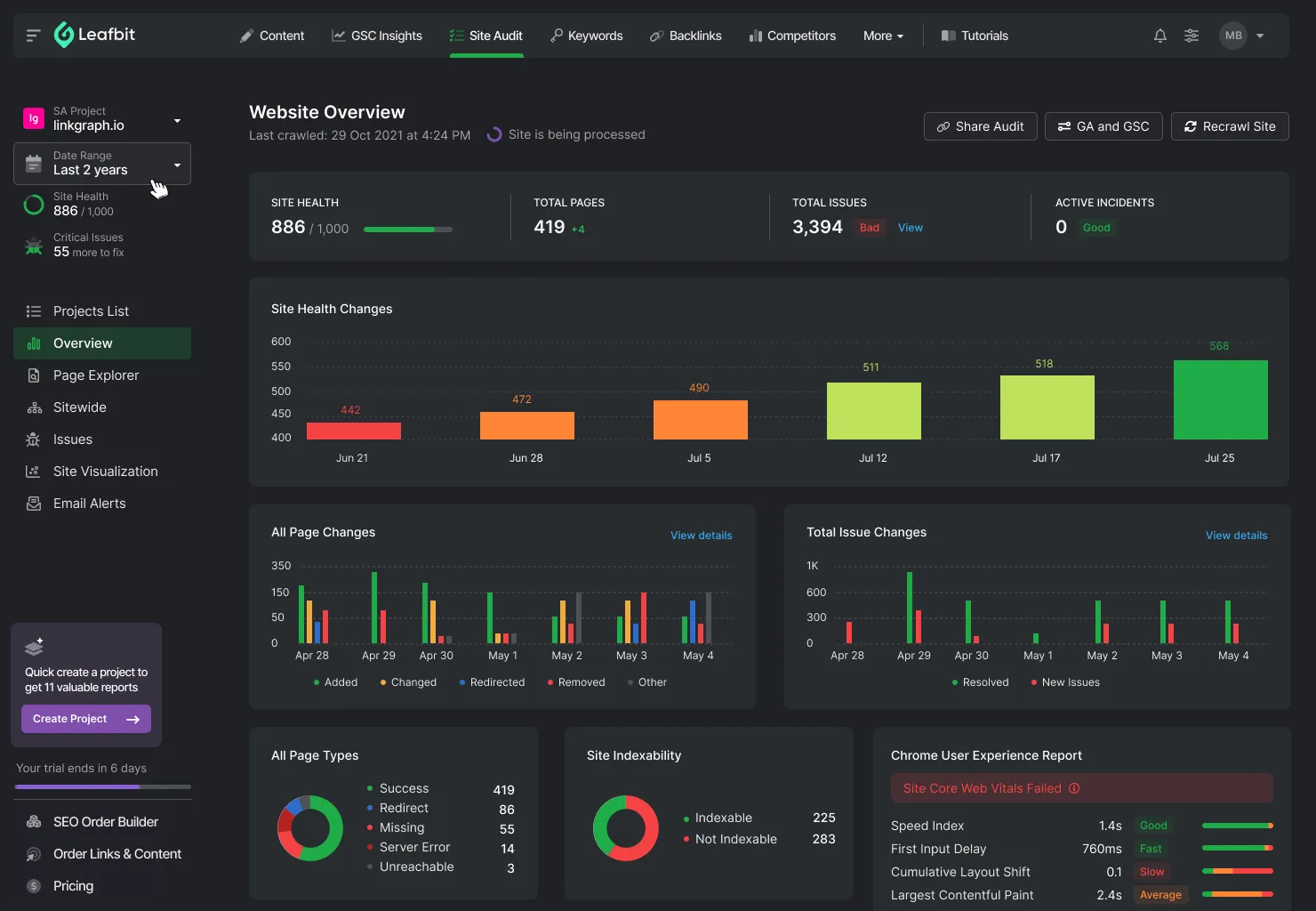The height and width of the screenshot is (911, 1316).
Task: Toggle the Added series in All Page Changes
Action: click(335, 681)
